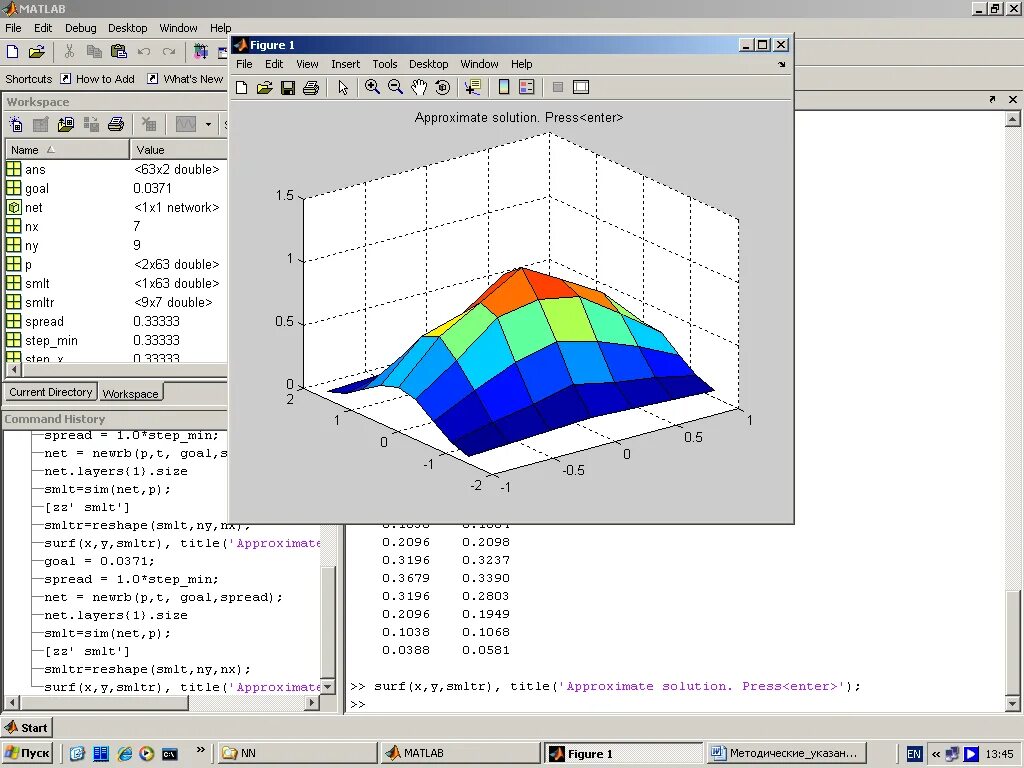Click Open Selection icon in Workspace toolbar

pos(40,124)
